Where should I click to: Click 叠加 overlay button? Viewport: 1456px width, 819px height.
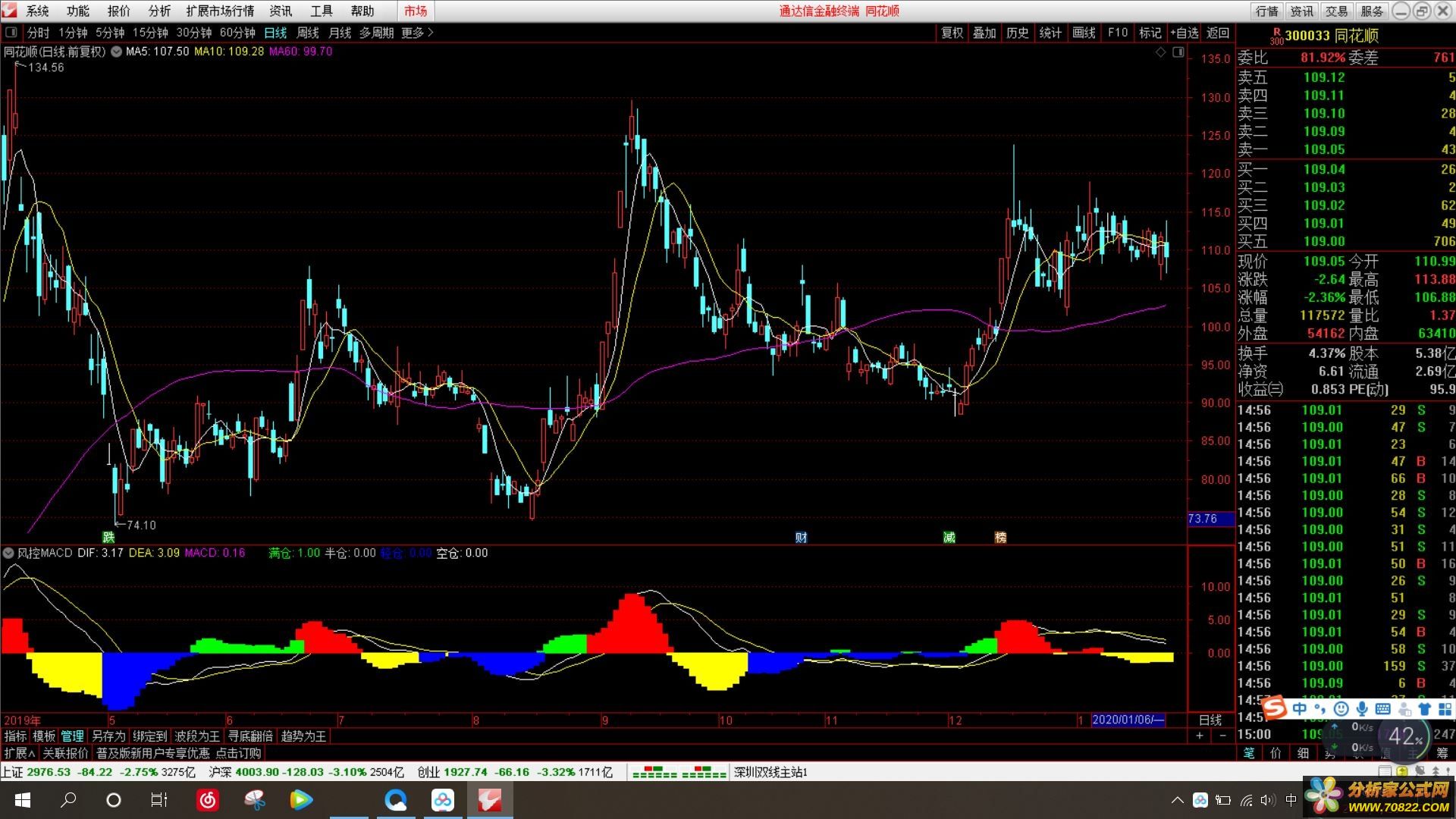(984, 33)
